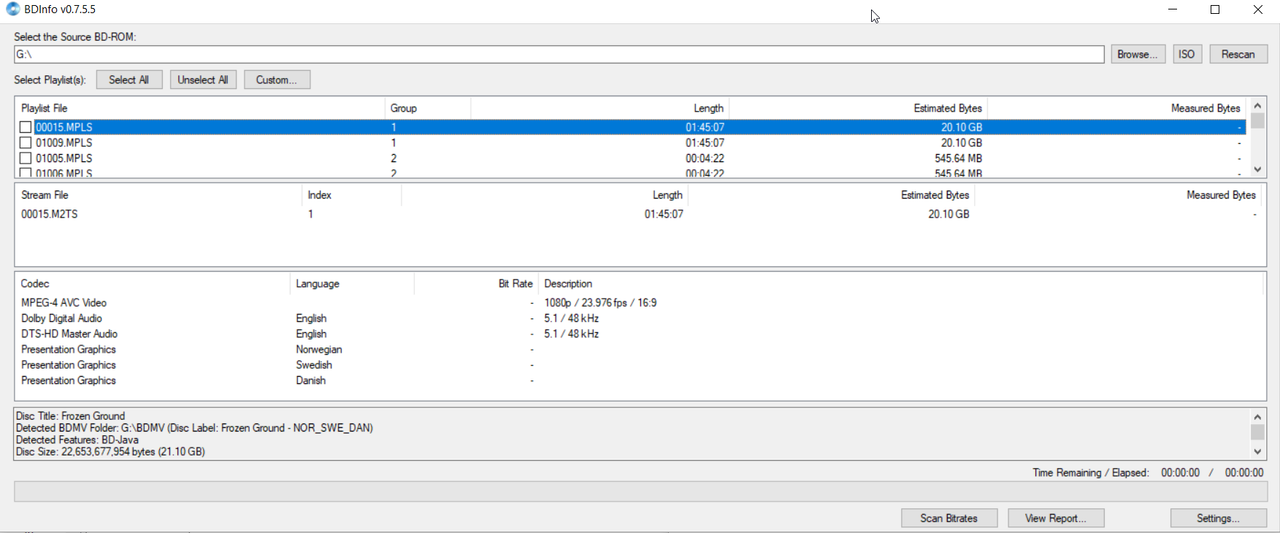This screenshot has height=533, width=1280.
Task: Click Bit Rate column header
Action: pyautogui.click(x=476, y=284)
